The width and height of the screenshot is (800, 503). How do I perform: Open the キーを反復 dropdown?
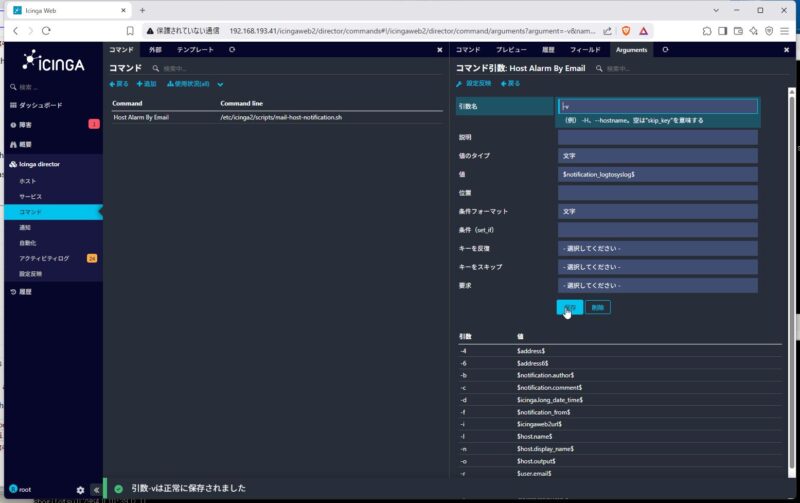658,248
